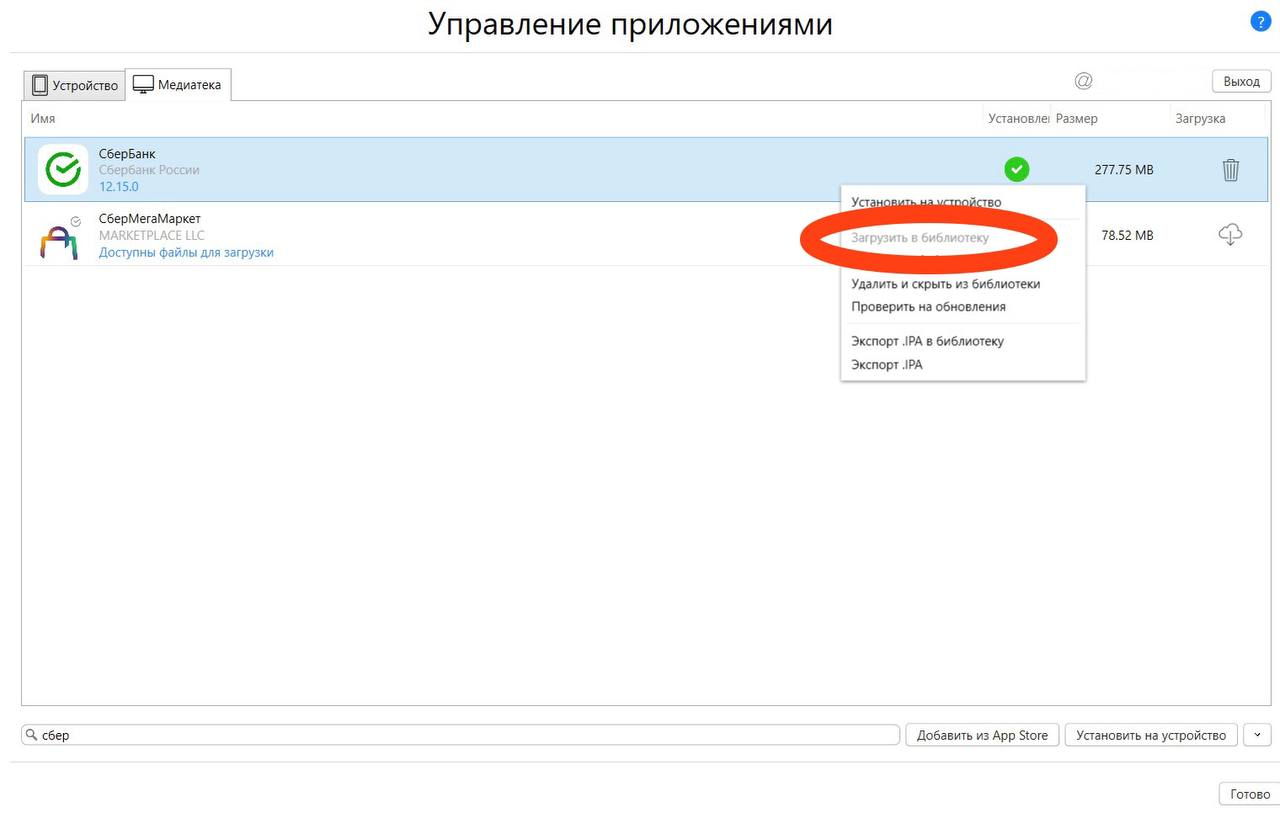The width and height of the screenshot is (1280, 818).
Task: Sort apps by the Размер column header
Action: pyautogui.click(x=1077, y=118)
